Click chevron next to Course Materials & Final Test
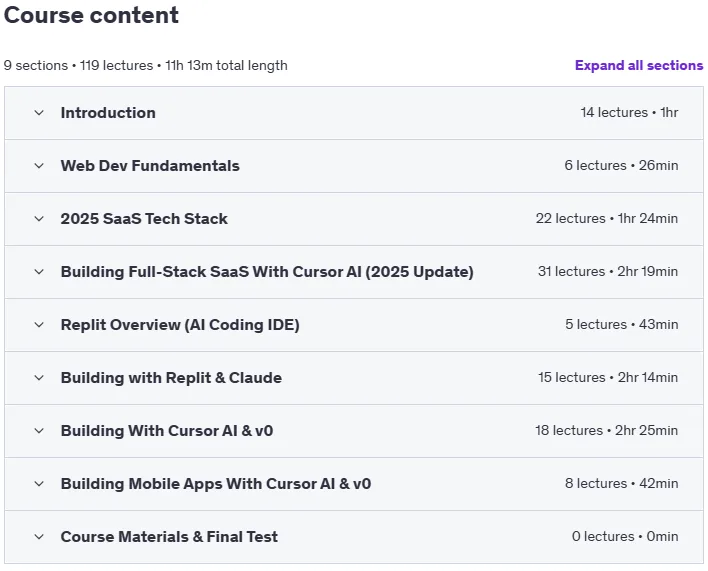 click(x=39, y=537)
